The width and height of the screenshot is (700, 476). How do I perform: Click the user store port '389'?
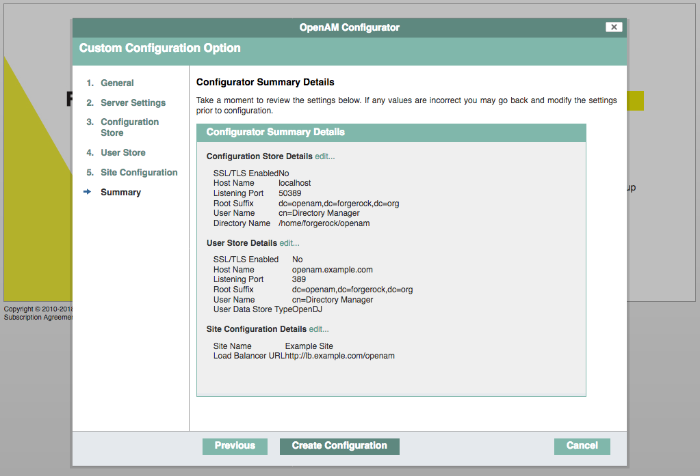tap(299, 279)
